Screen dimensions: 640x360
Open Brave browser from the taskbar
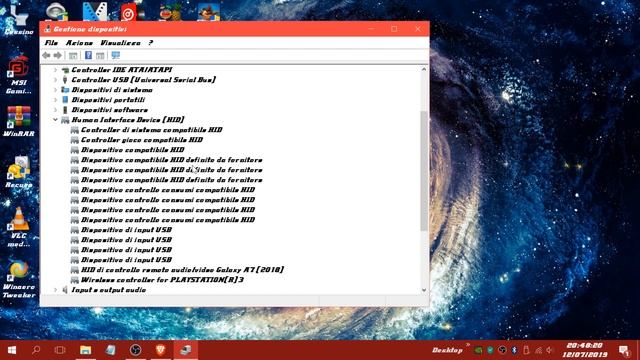tap(161, 350)
